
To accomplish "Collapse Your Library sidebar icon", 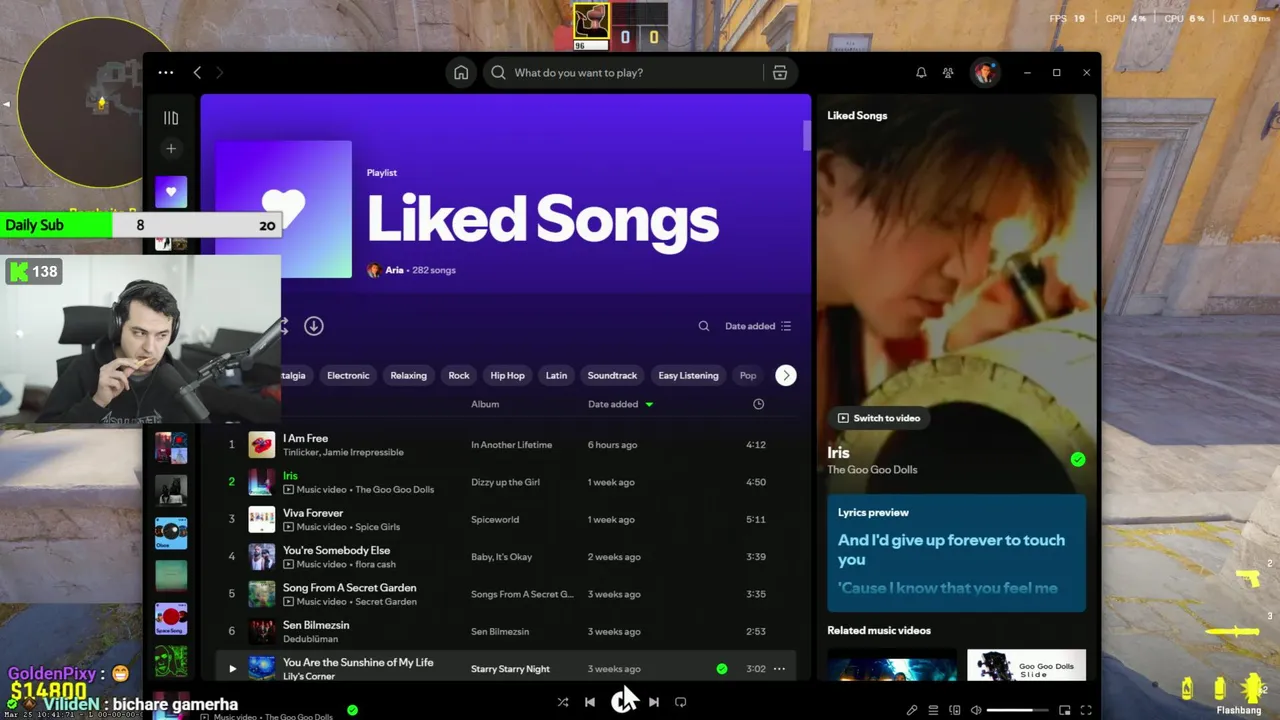I will coord(171,118).
